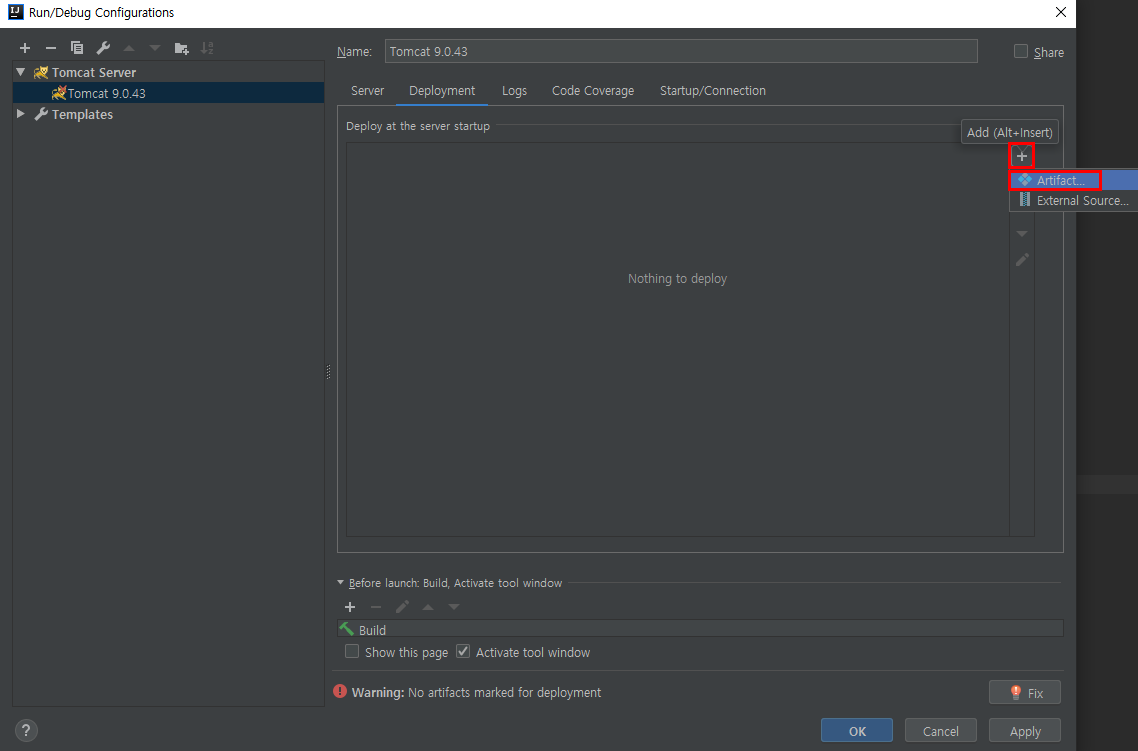Expand the Templates tree node
Viewport: 1138px width, 751px height.
pyautogui.click(x=21, y=114)
